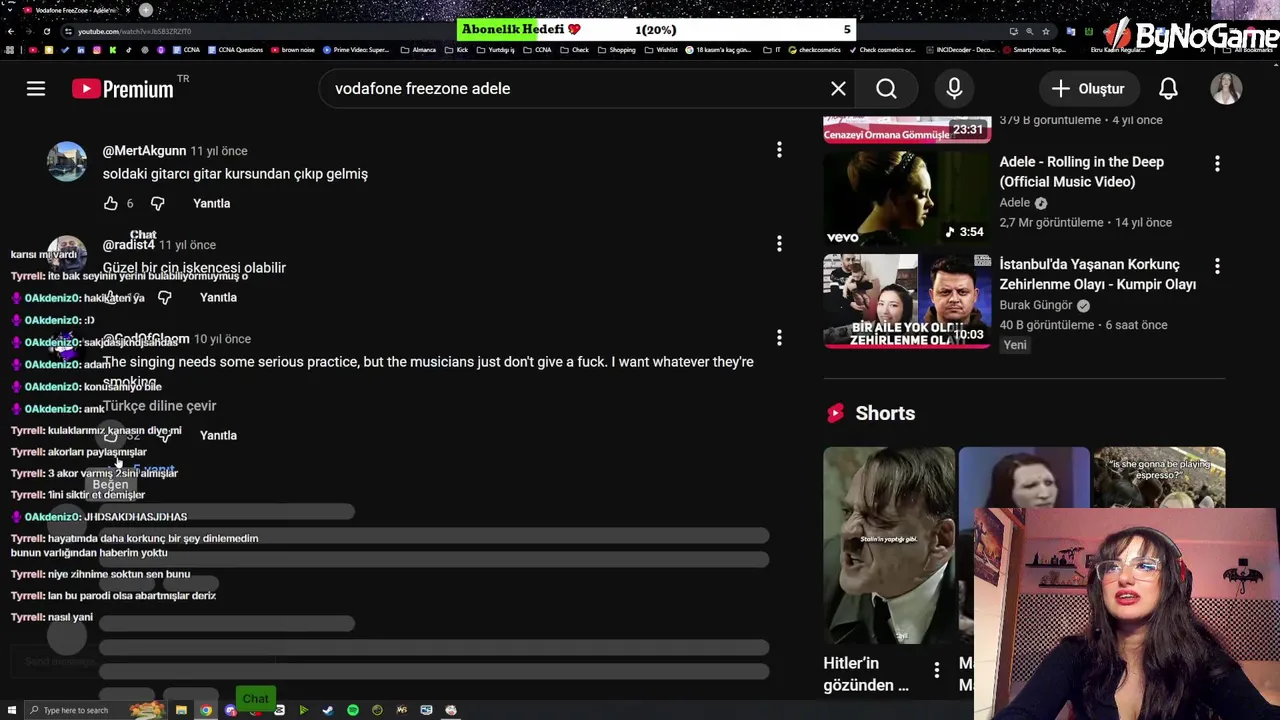Image resolution: width=1280 pixels, height=720 pixels.
Task: Open Burak Güngör channel link
Action: (x=1036, y=305)
